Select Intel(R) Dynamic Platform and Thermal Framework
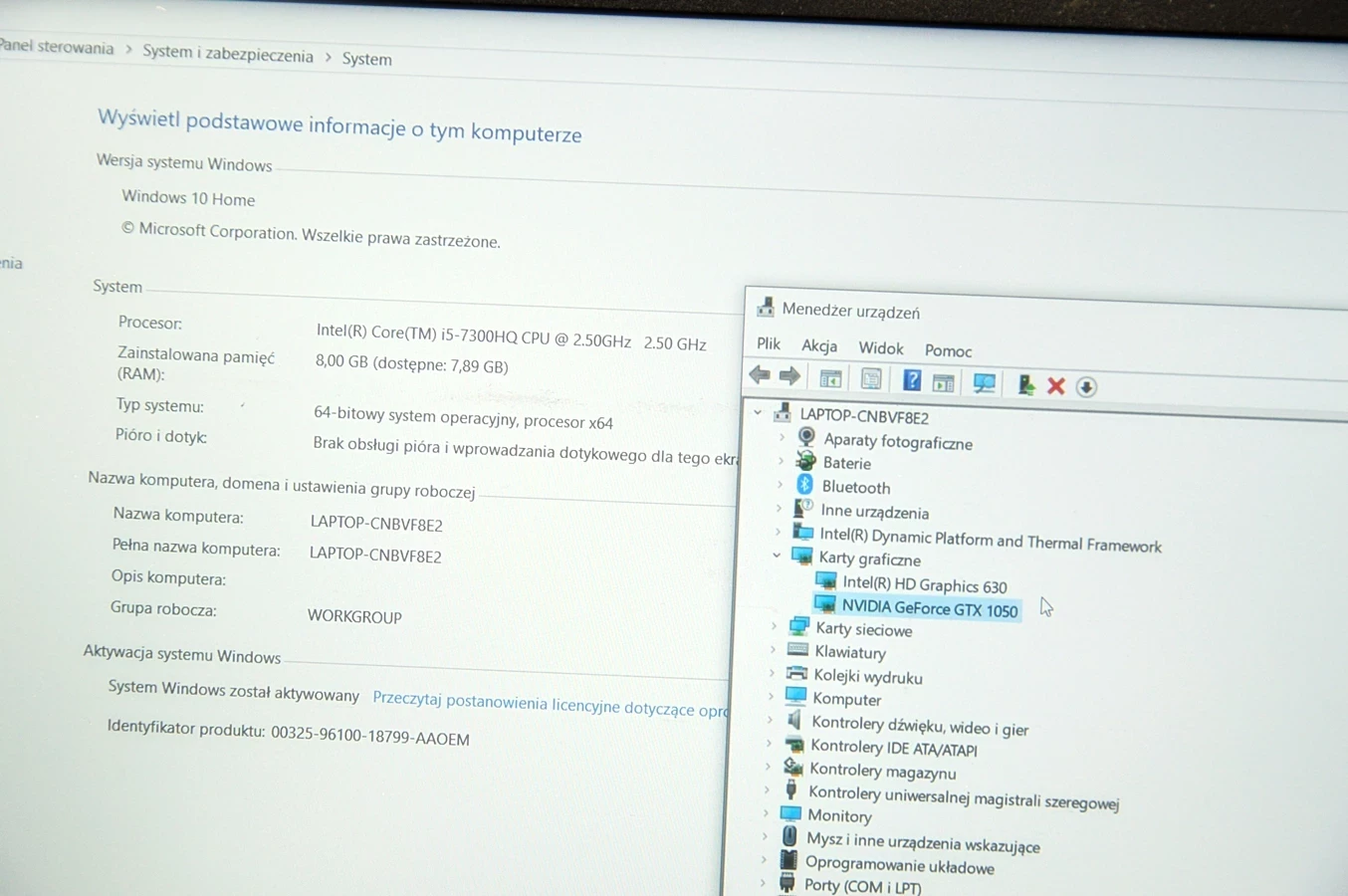This screenshot has width=1348, height=896. [991, 540]
